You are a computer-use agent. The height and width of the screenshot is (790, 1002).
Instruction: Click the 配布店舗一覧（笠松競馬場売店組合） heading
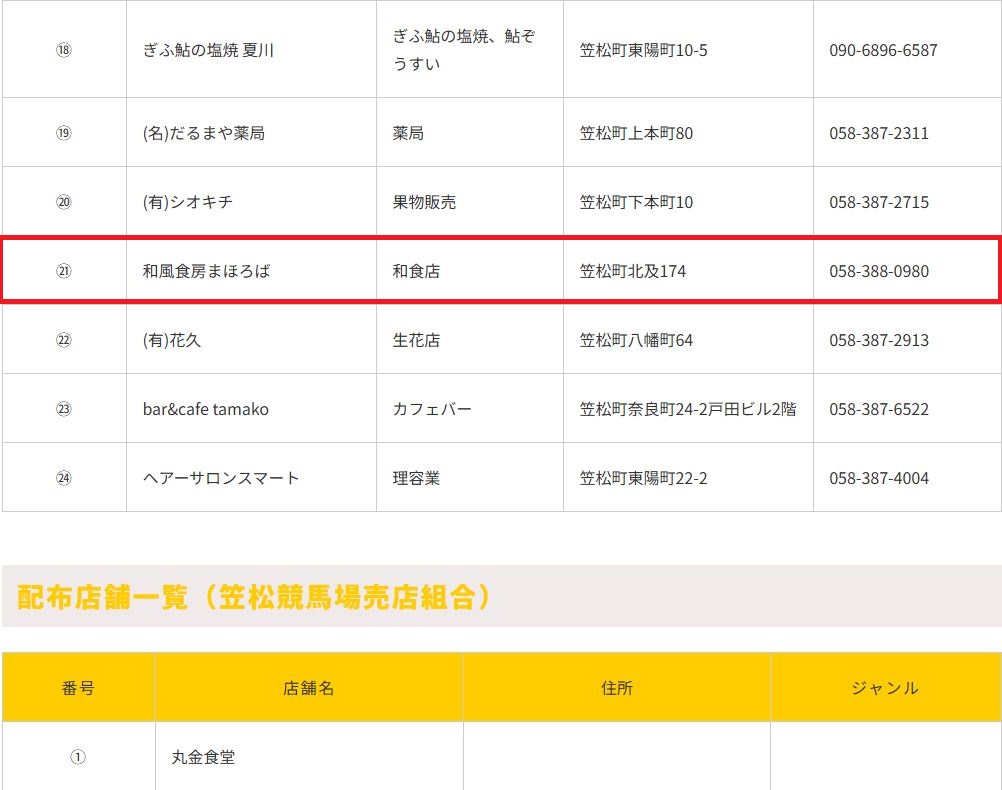pyautogui.click(x=255, y=597)
